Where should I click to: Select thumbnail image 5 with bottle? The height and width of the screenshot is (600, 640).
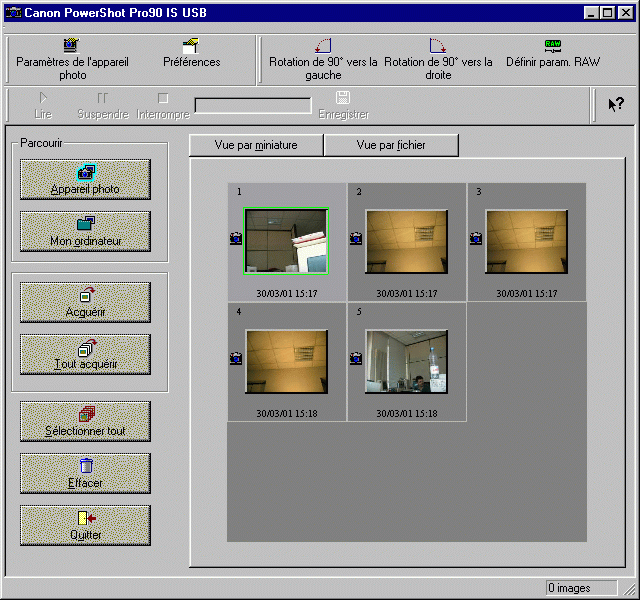pos(407,362)
